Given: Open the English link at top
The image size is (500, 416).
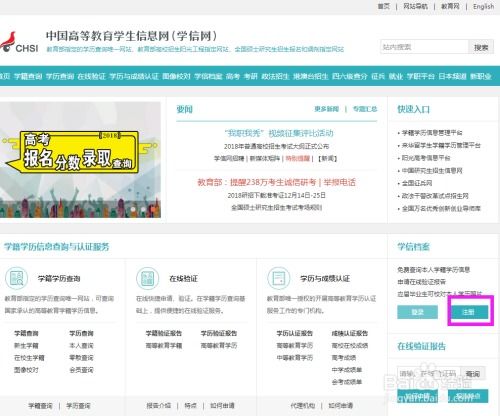Looking at the screenshot, I should pos(483,6).
